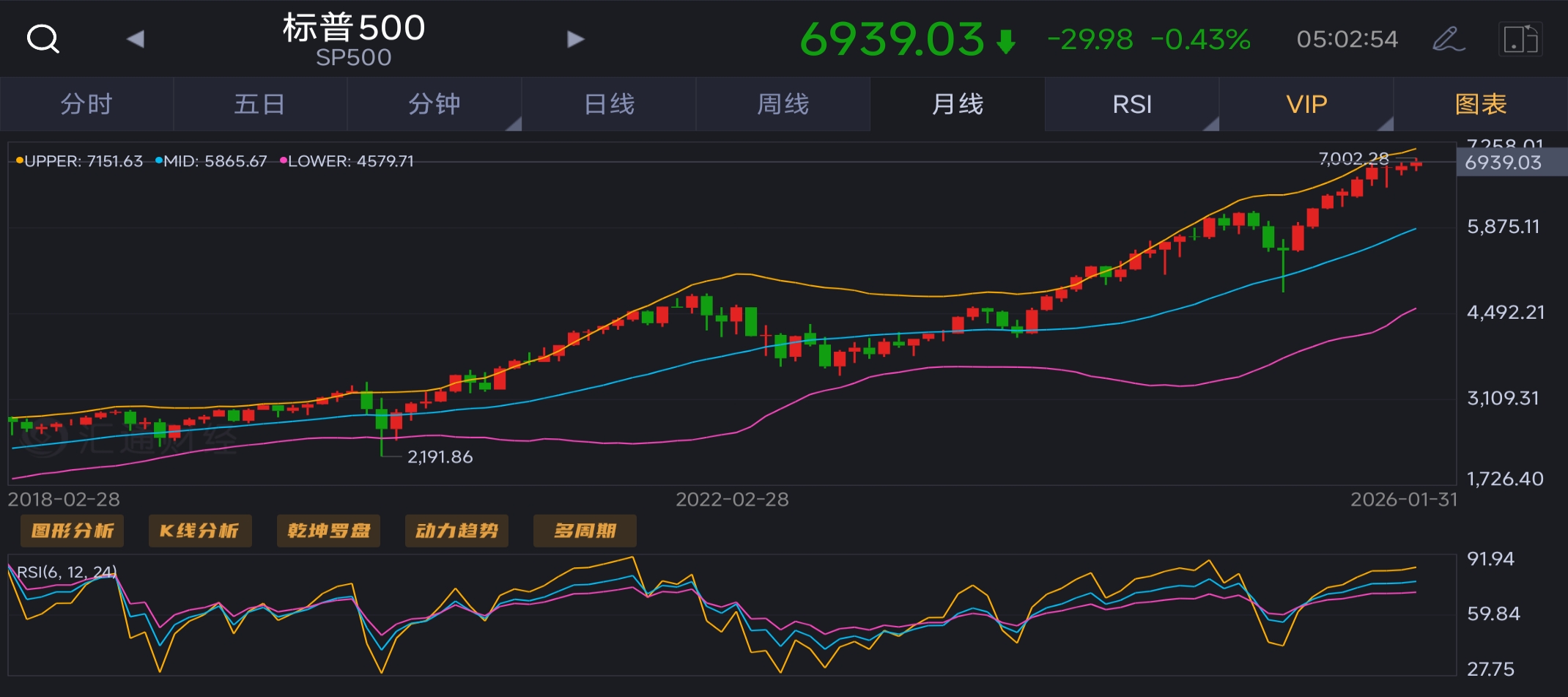Click the SP500 ticker code
Image resolution: width=1568 pixels, height=697 pixels.
pos(354,58)
